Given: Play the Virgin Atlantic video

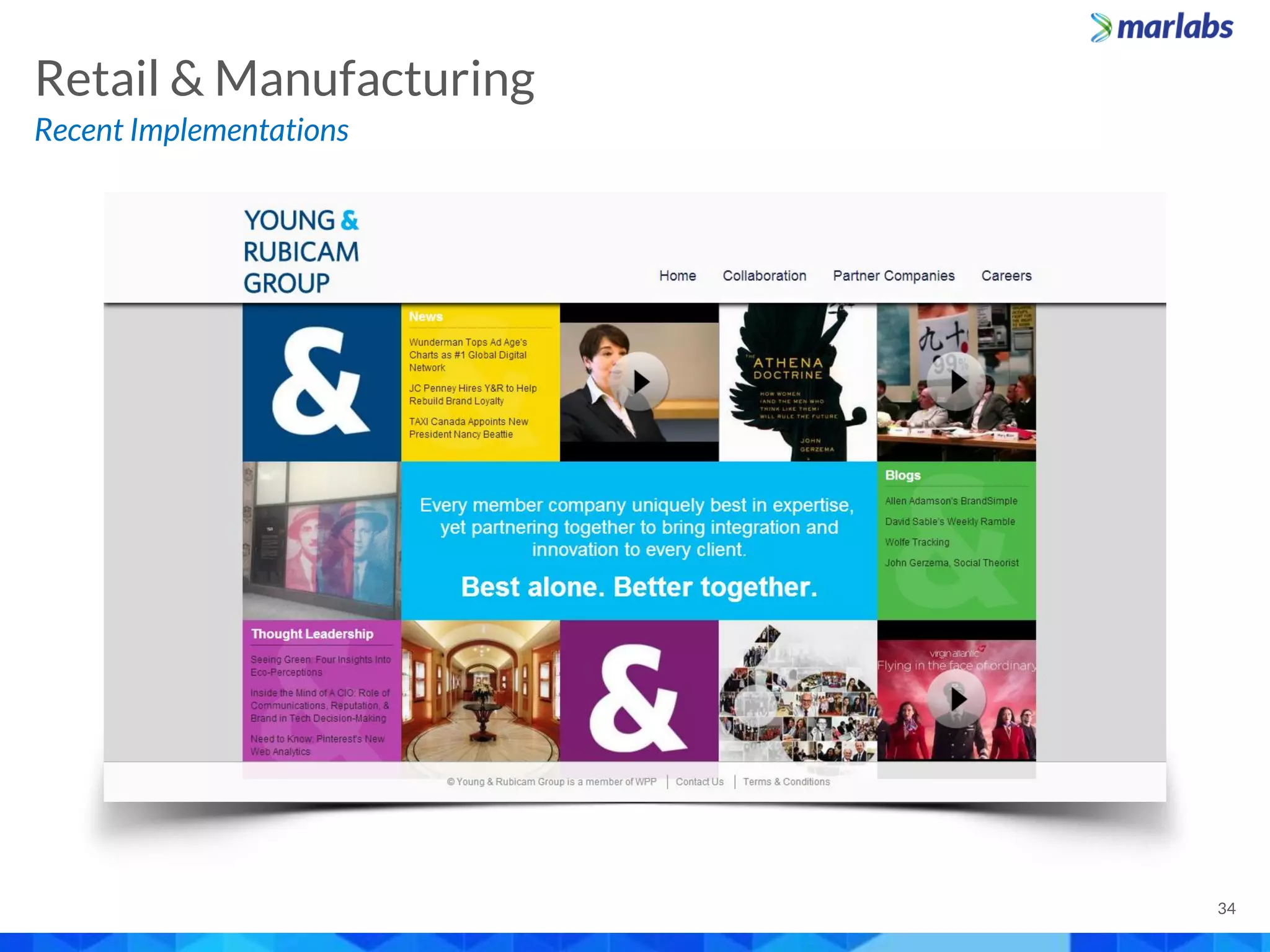Looking at the screenshot, I should [957, 699].
